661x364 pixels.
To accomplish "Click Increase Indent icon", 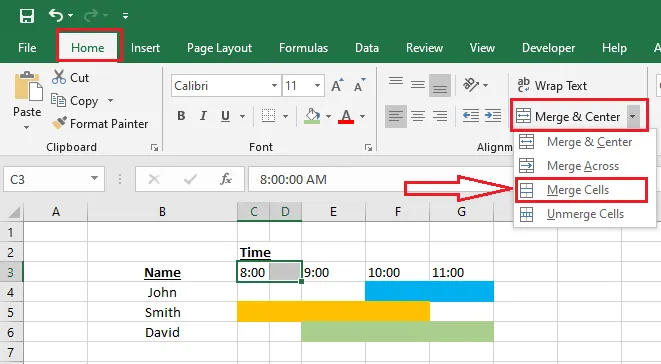I will click(x=492, y=116).
